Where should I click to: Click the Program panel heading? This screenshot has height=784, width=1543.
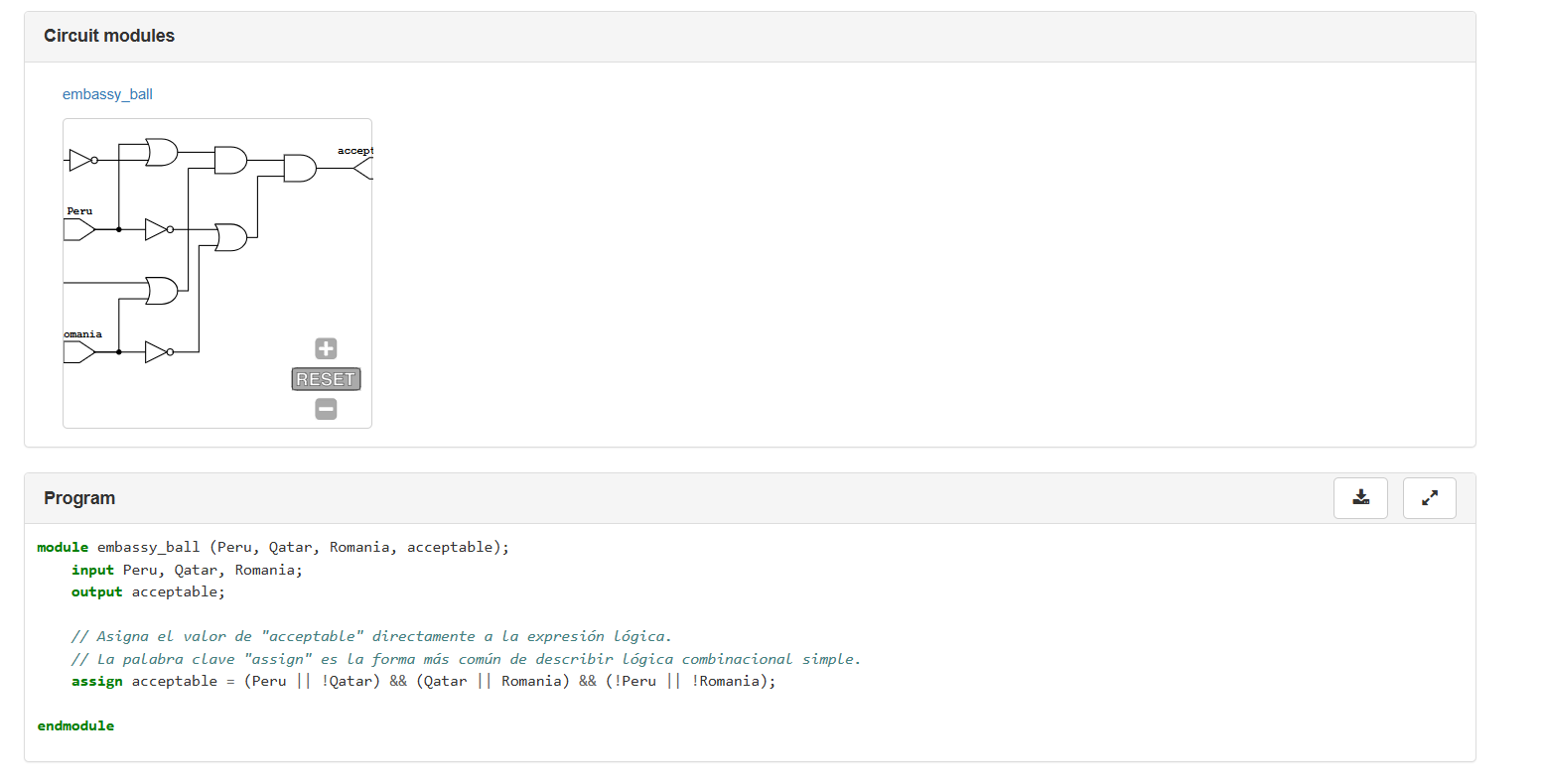point(79,498)
